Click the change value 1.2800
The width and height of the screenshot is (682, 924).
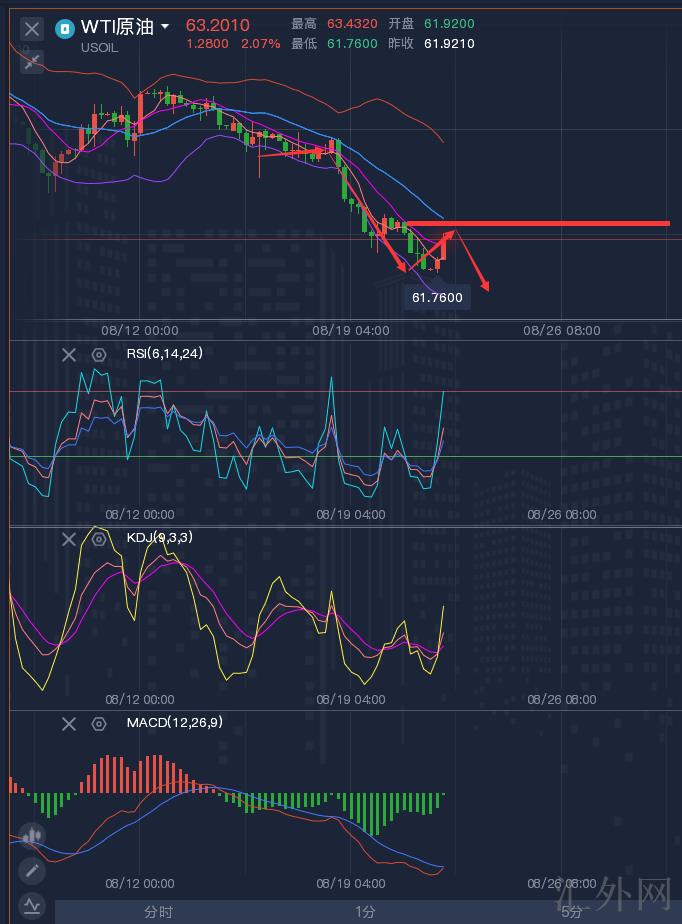tap(207, 44)
